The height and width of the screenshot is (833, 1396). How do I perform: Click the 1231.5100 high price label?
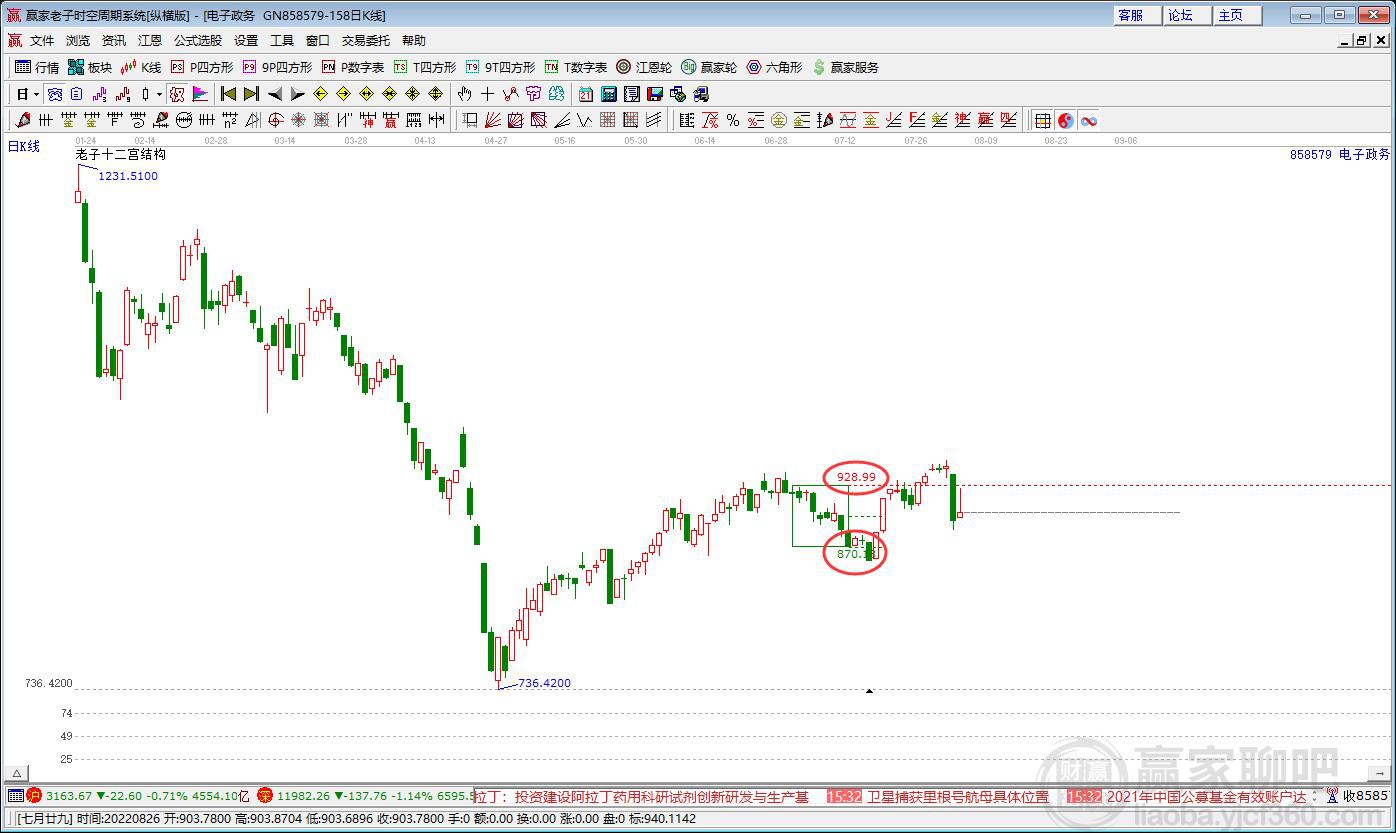click(127, 176)
